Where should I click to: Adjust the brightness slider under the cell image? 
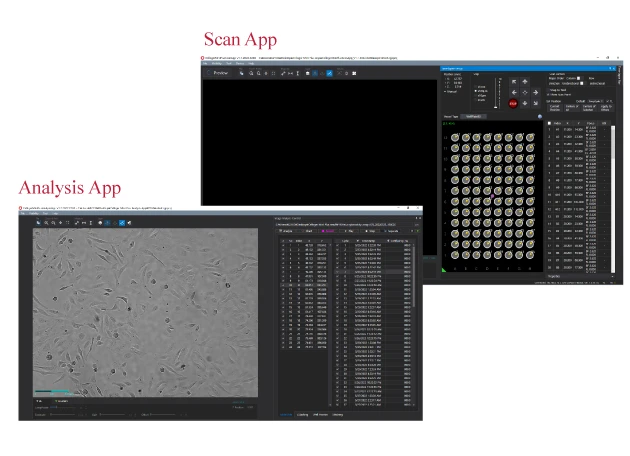click(63, 408)
